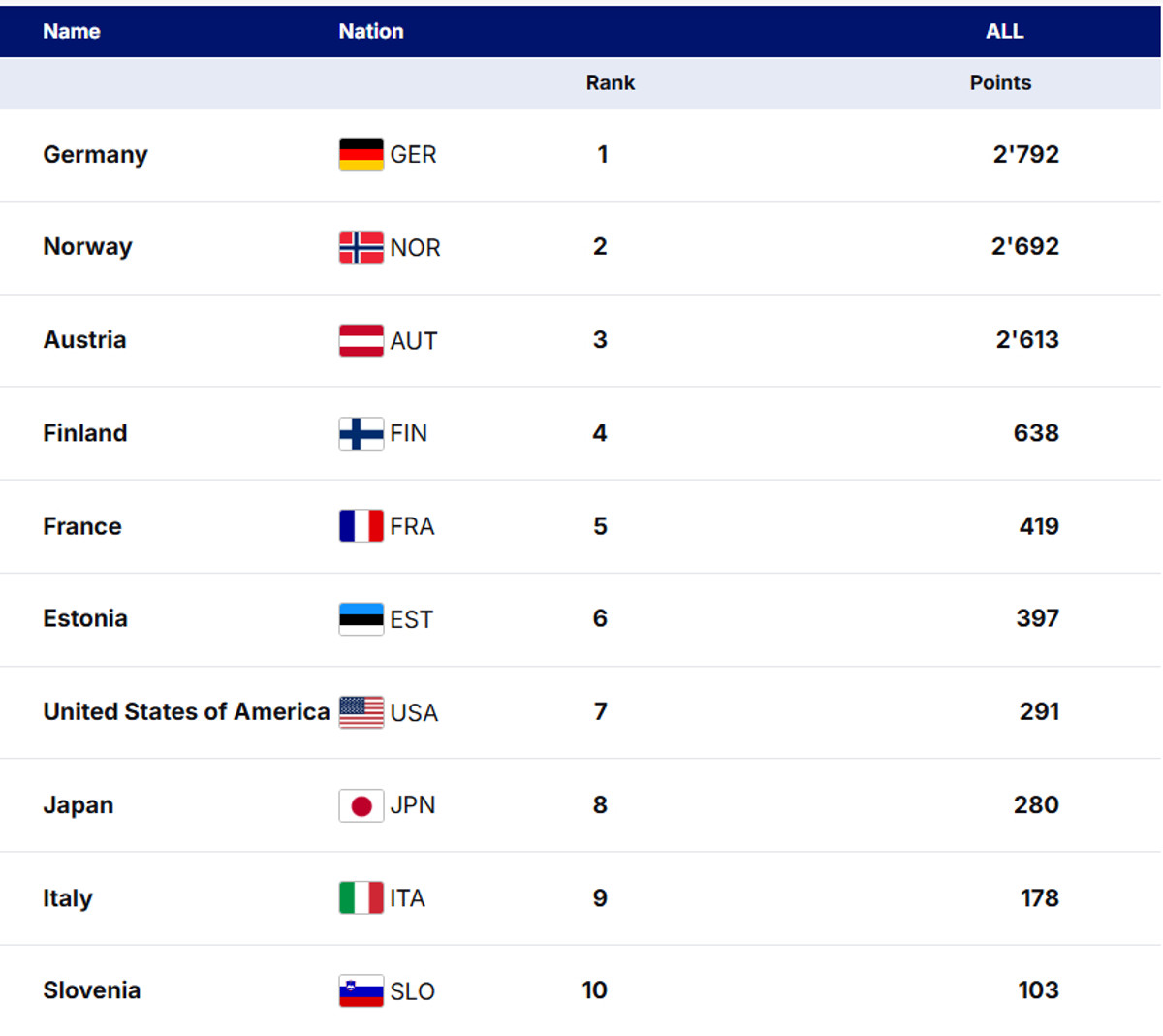
Task: Click Norway's 2'692 points value
Action: (1024, 247)
